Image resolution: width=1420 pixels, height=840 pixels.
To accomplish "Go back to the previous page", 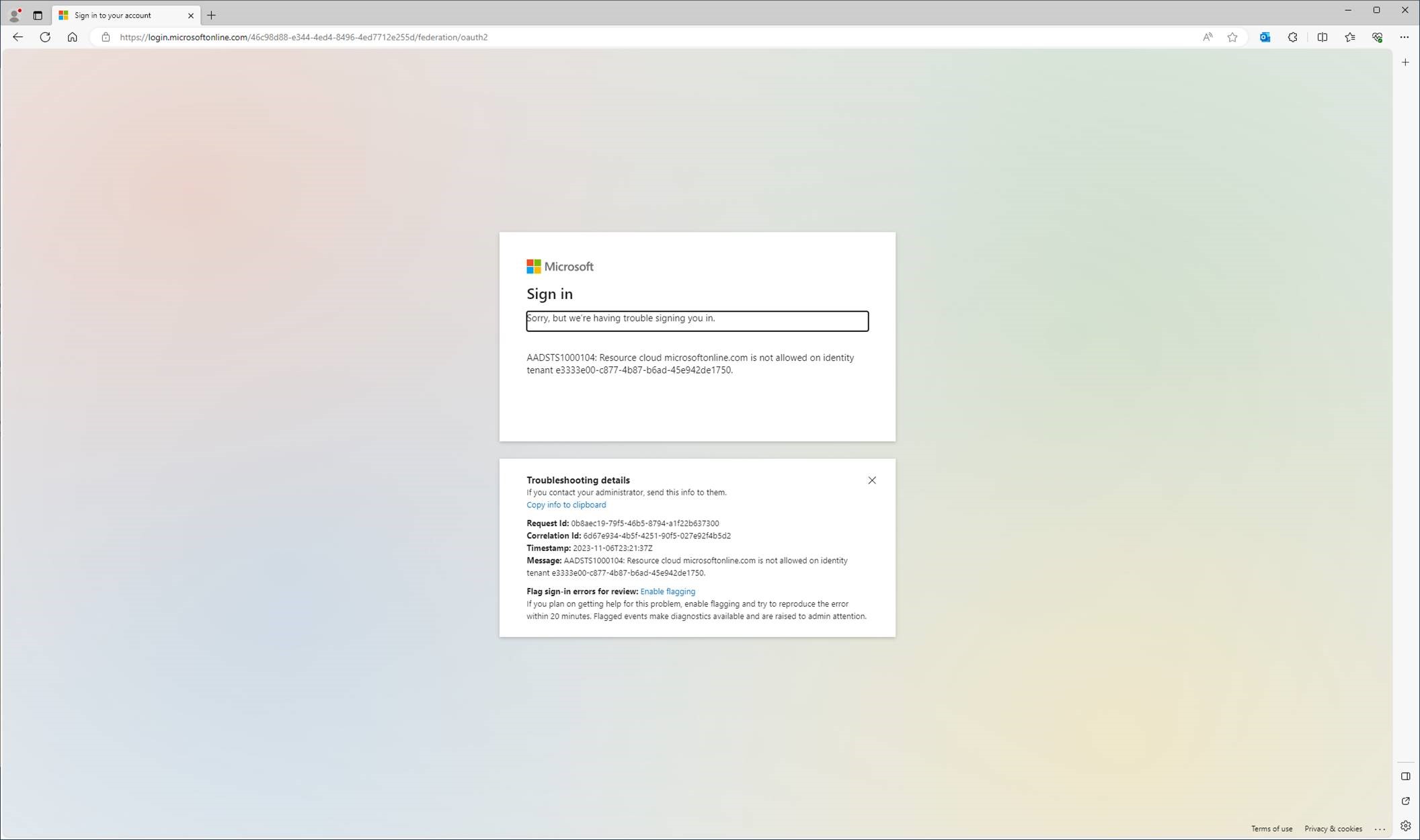I will coord(18,37).
